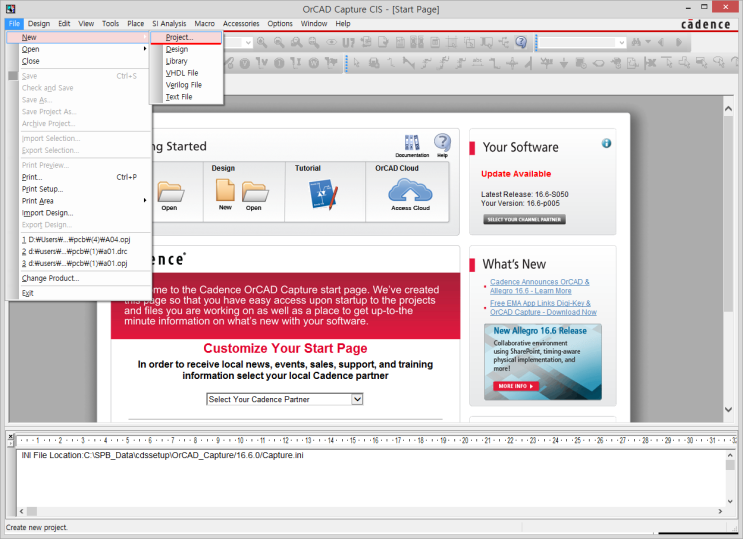Toggle the Drag Connected Object button
The width and height of the screenshot is (743, 539).
click(487, 43)
